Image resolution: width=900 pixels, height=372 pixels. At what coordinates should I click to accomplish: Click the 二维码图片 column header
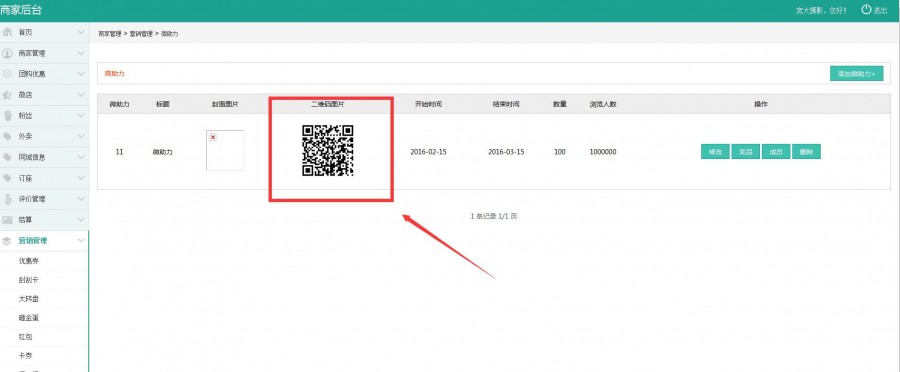pos(328,104)
